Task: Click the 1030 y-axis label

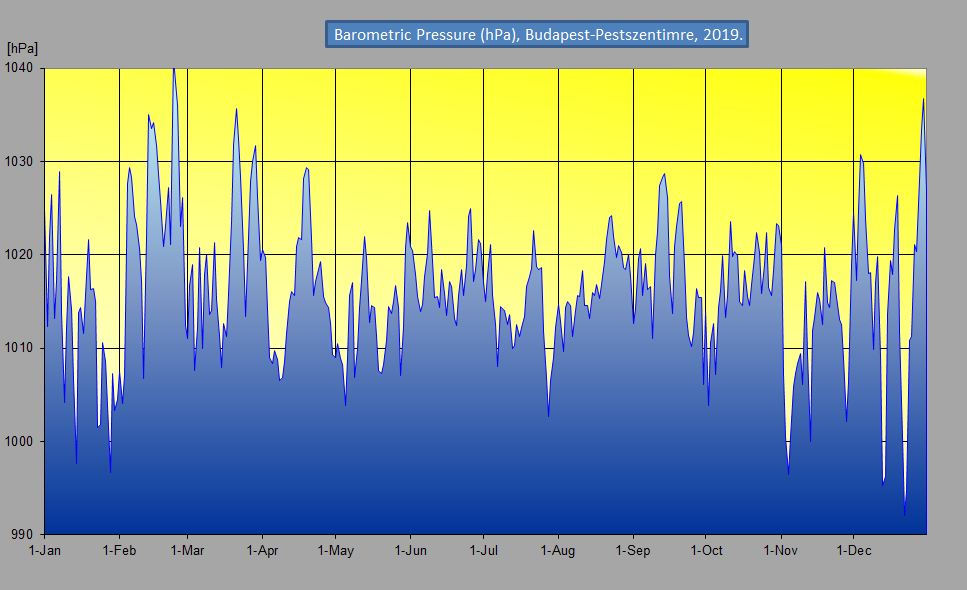Action: pos(22,161)
